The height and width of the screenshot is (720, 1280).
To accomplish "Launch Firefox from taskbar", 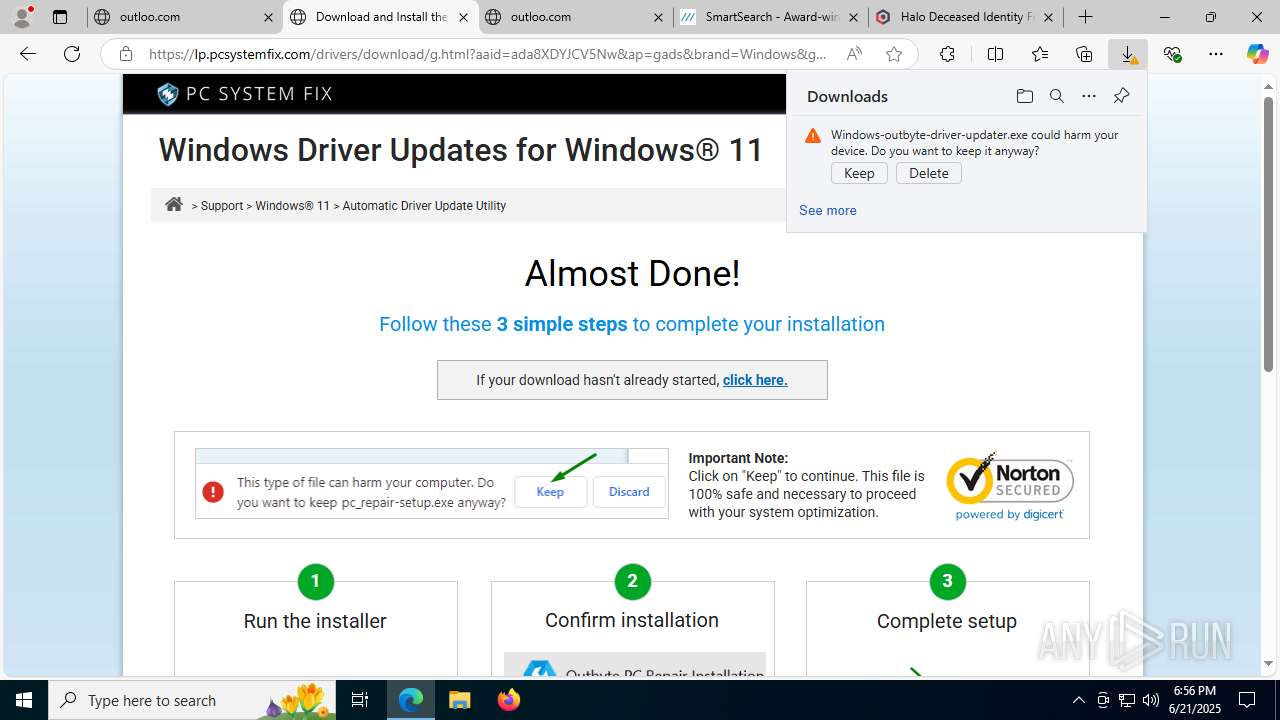I will pos(508,700).
